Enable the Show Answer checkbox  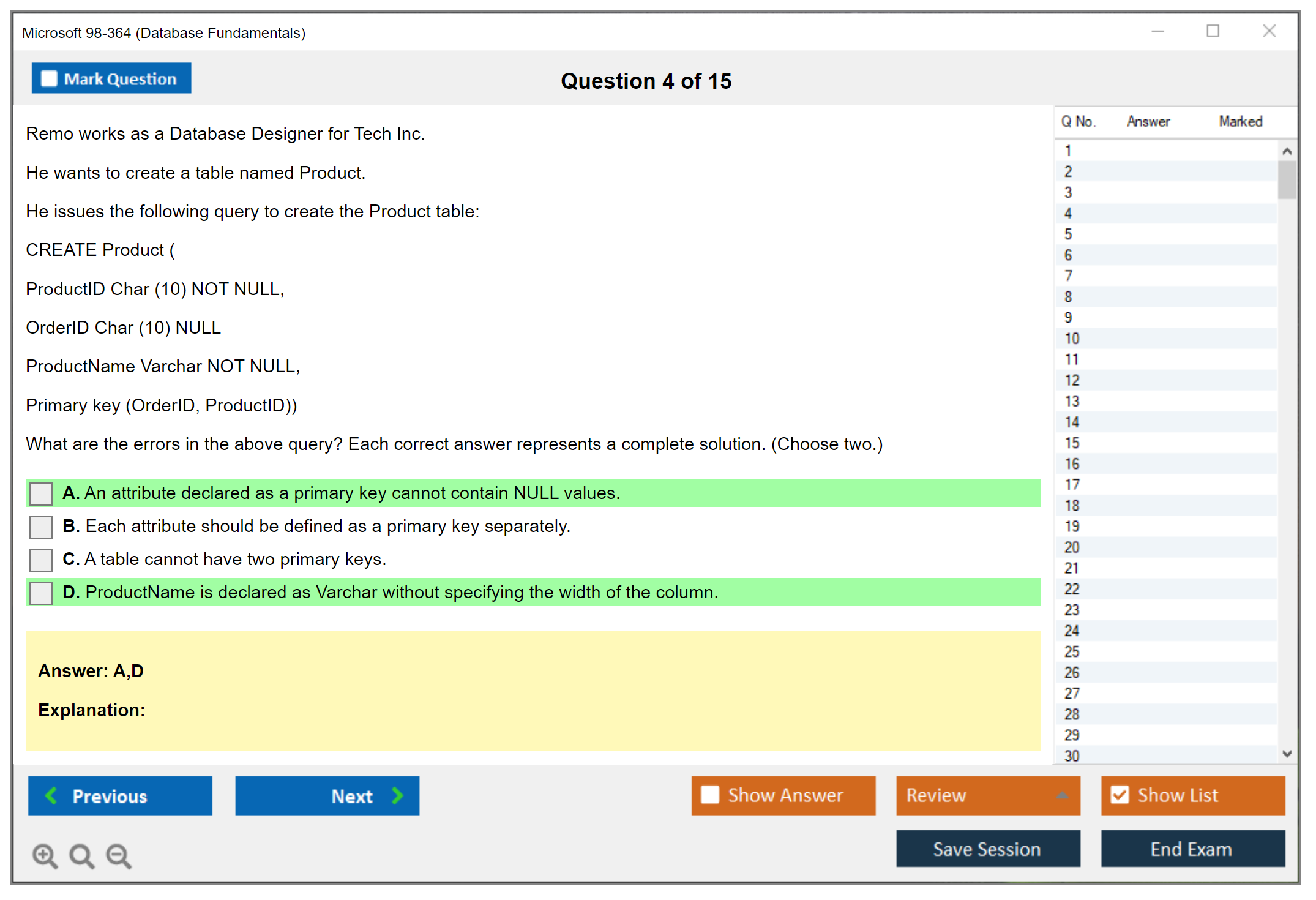(710, 795)
